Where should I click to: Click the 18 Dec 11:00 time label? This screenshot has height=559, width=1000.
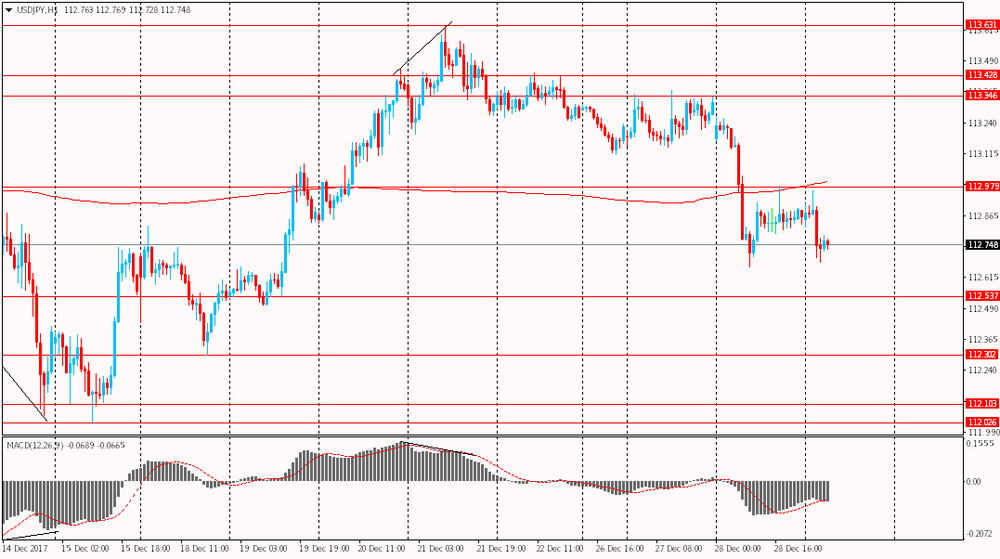(x=204, y=549)
